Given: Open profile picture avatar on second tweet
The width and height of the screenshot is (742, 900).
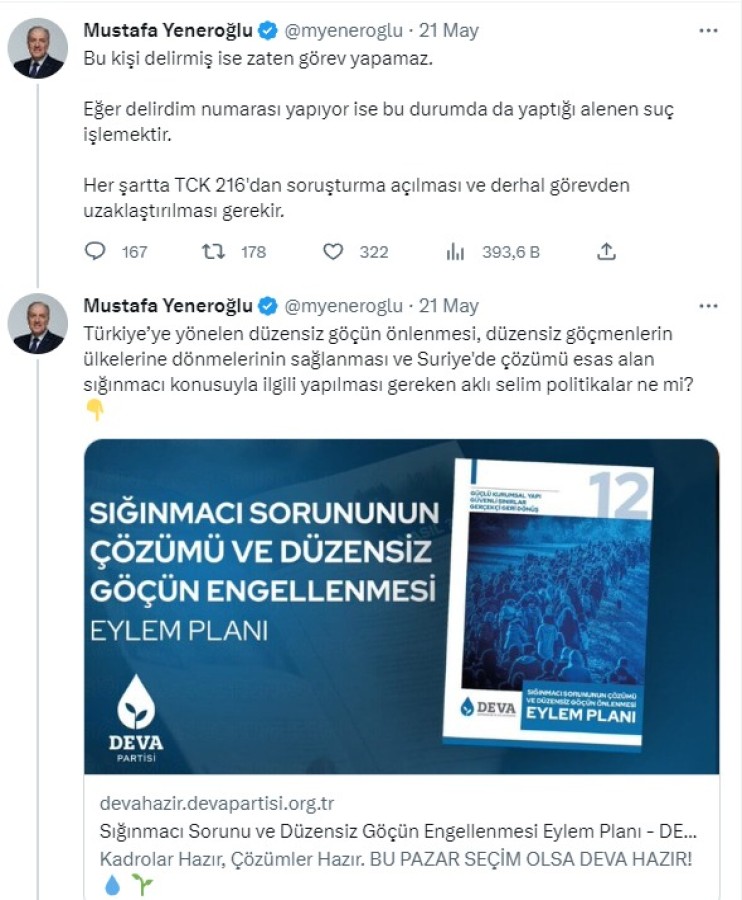Looking at the screenshot, I should (x=38, y=324).
